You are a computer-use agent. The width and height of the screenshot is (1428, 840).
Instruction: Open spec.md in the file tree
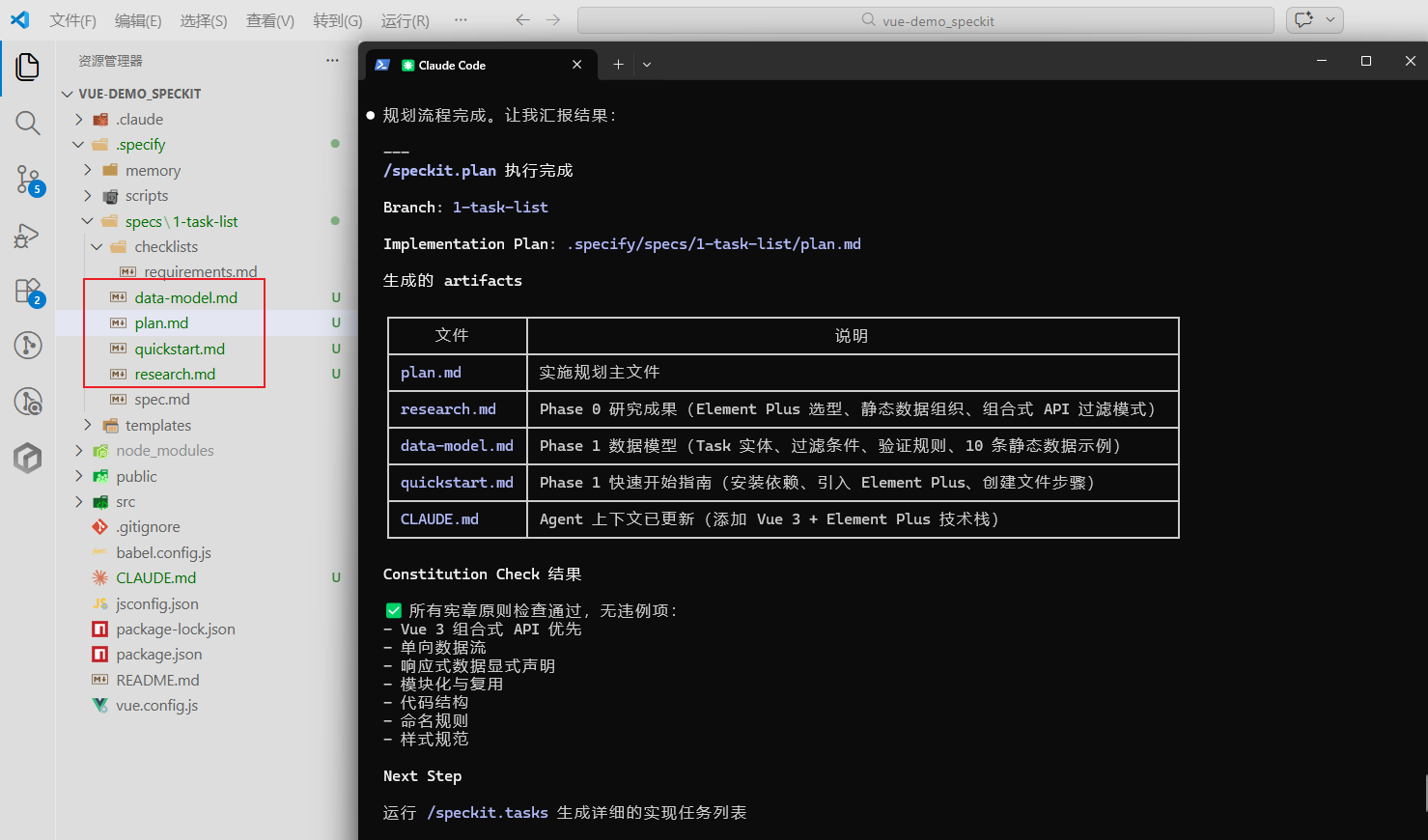(162, 400)
